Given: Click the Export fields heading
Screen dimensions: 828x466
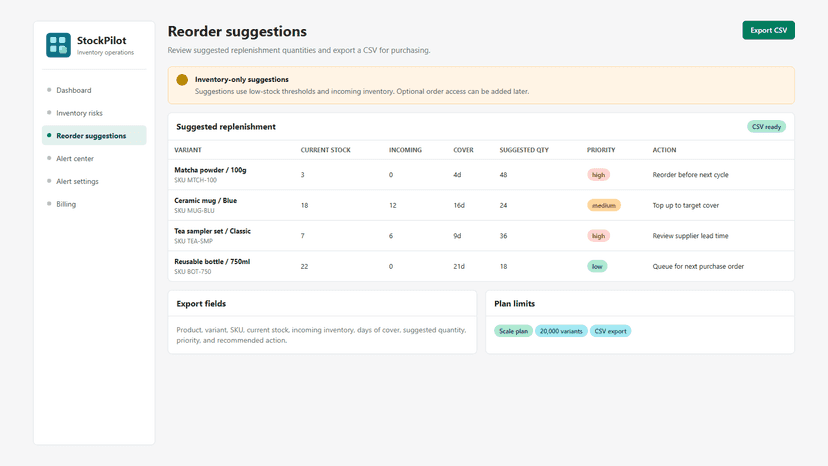Looking at the screenshot, I should point(201,304).
